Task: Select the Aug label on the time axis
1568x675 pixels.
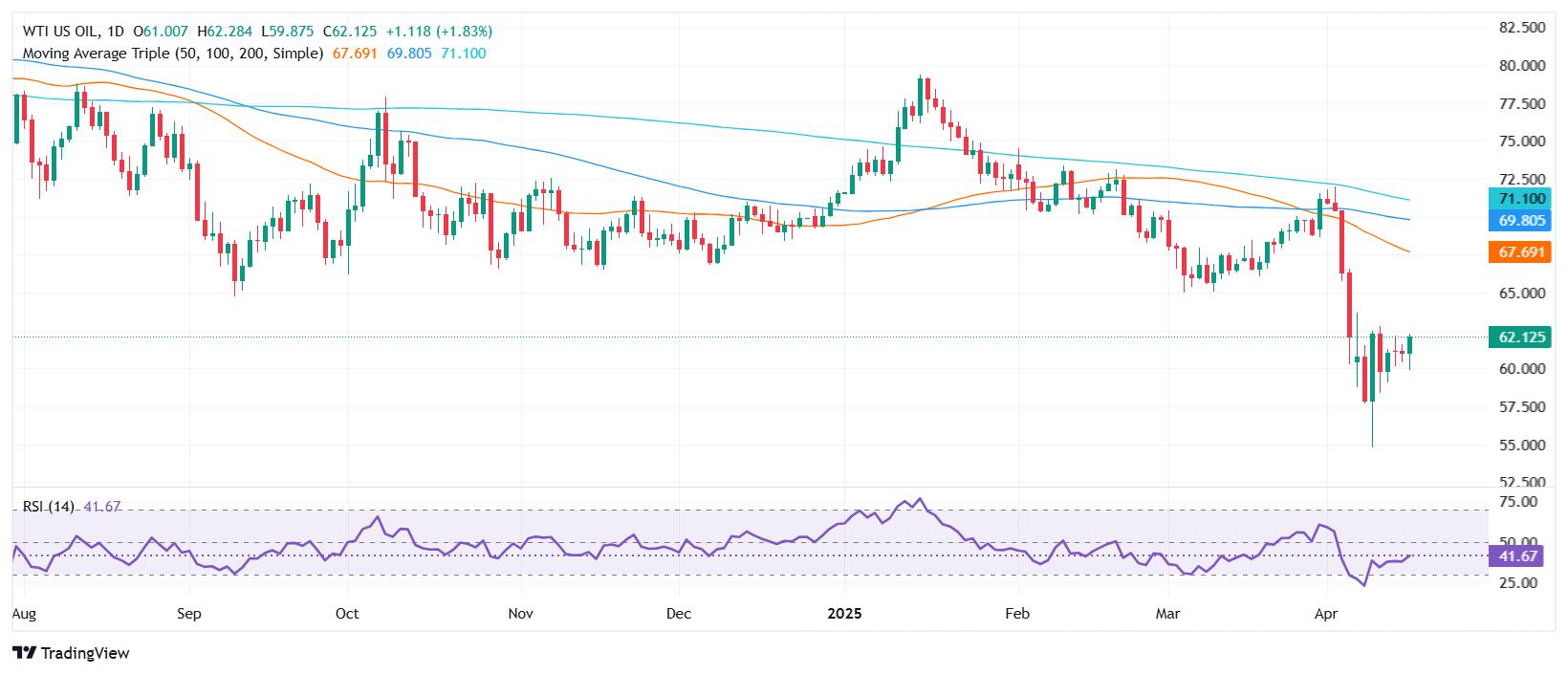Action: (23, 613)
